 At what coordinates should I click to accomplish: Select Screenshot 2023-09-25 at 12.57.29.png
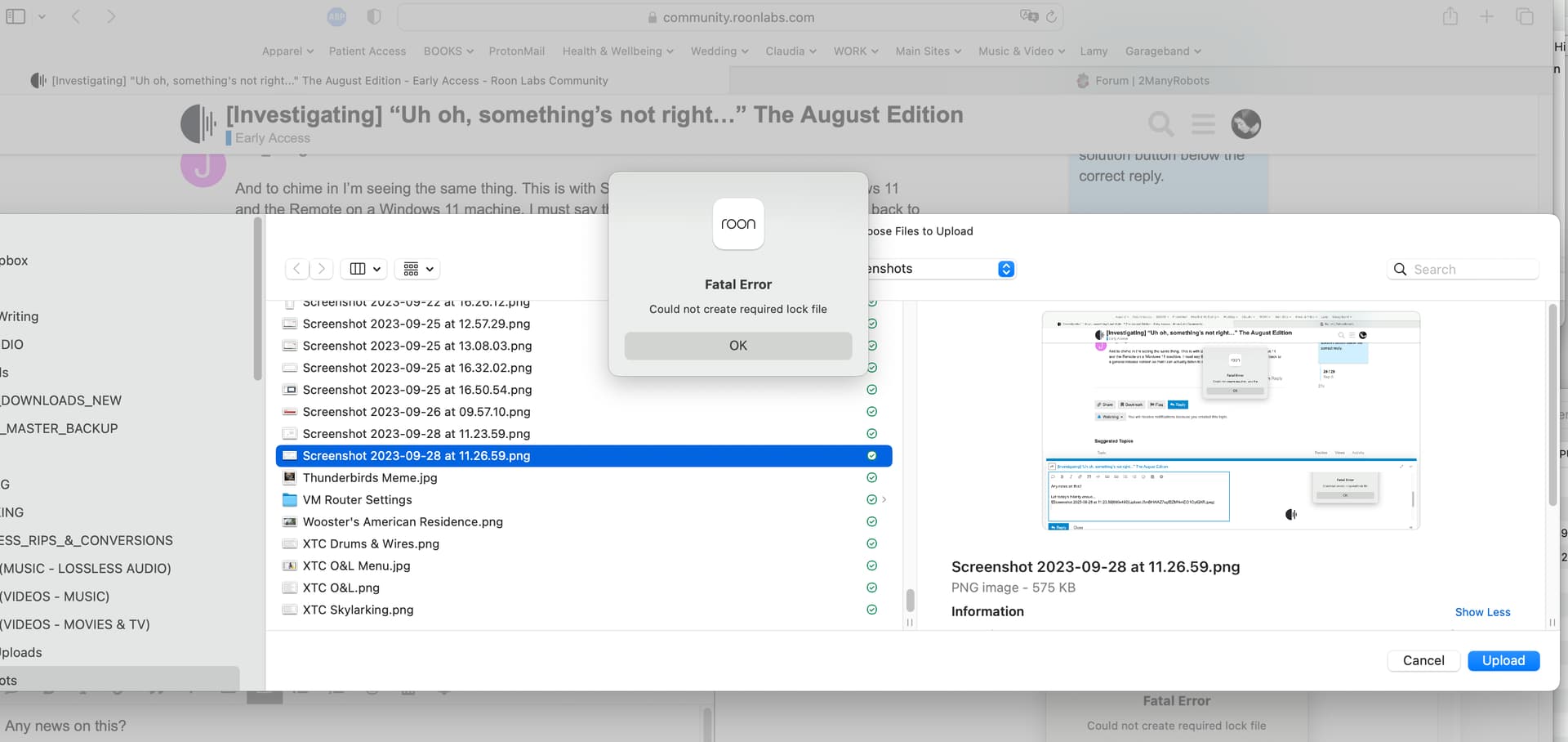point(416,324)
